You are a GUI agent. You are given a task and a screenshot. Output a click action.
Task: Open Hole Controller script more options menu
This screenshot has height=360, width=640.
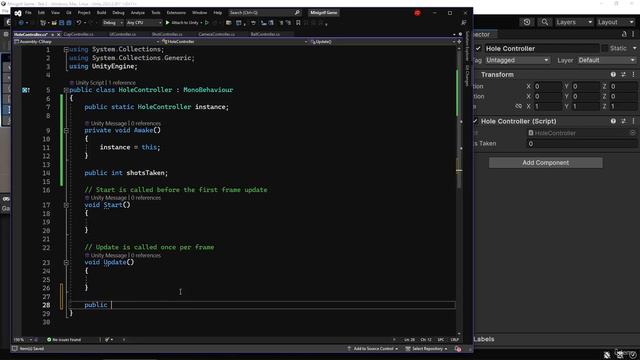(x=633, y=121)
